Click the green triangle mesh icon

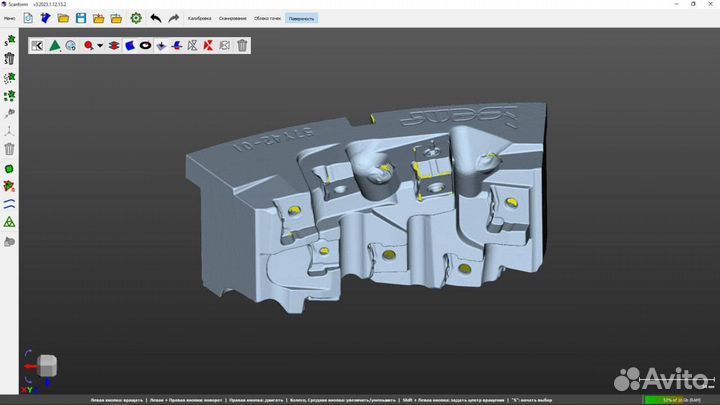(x=55, y=45)
